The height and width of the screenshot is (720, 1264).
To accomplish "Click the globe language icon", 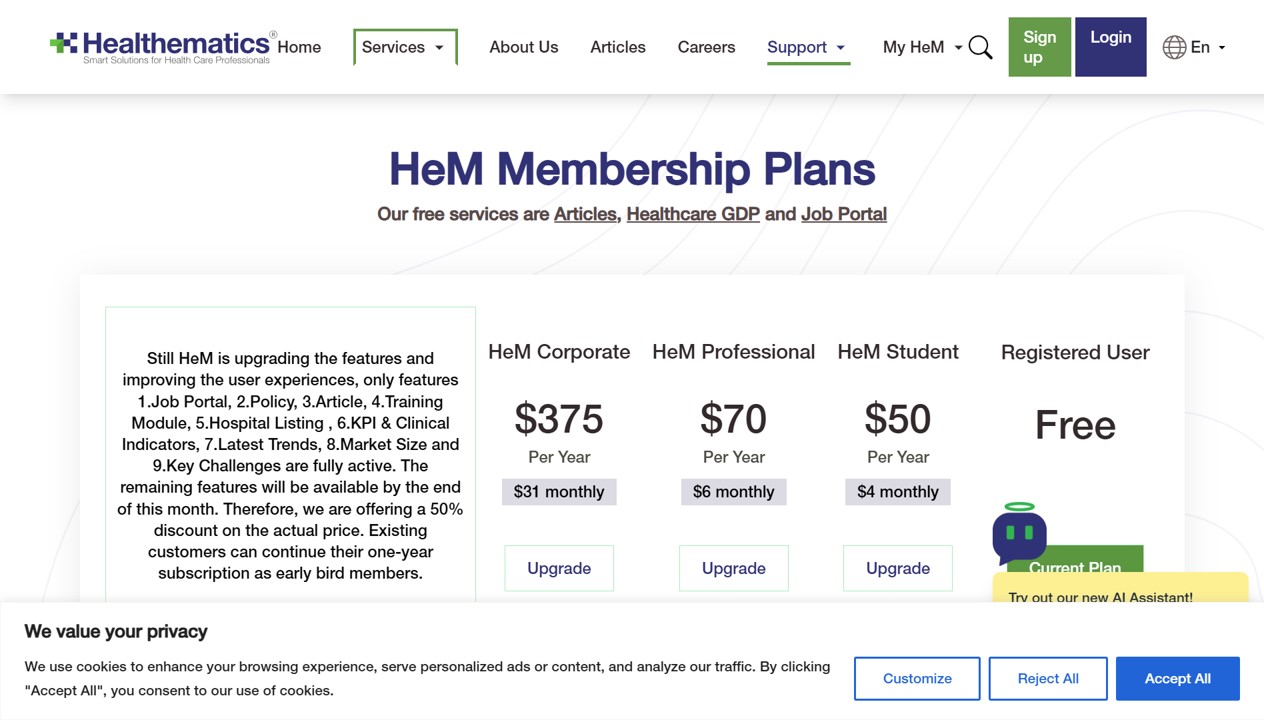I will click(x=1174, y=47).
